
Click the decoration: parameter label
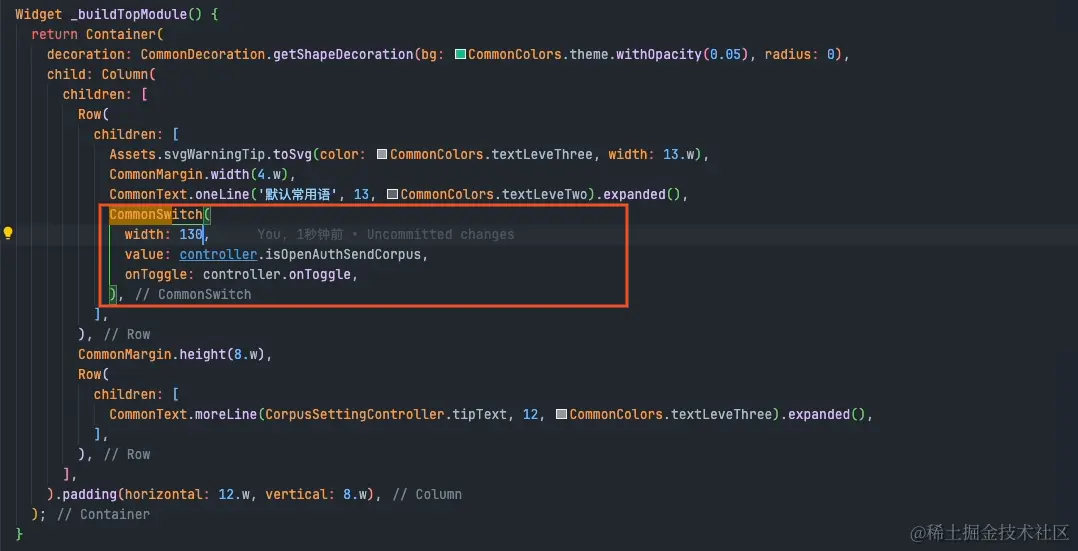[x=90, y=54]
